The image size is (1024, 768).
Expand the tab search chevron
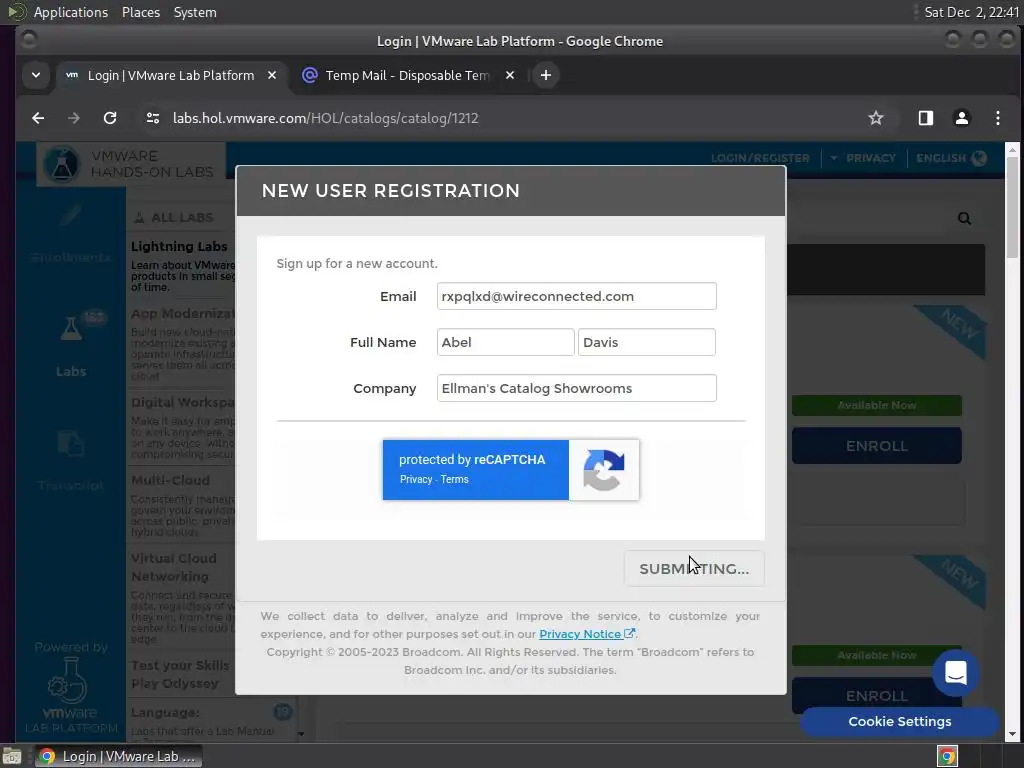(36, 76)
